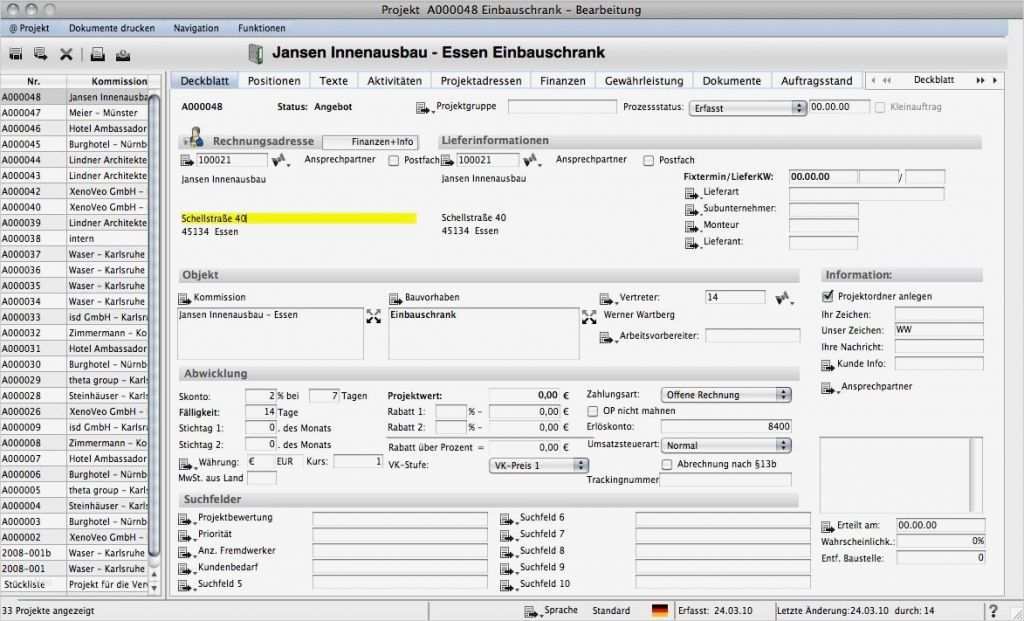This screenshot has height=621, width=1024.
Task: Expand the Kommission text field icon
Action: [374, 317]
